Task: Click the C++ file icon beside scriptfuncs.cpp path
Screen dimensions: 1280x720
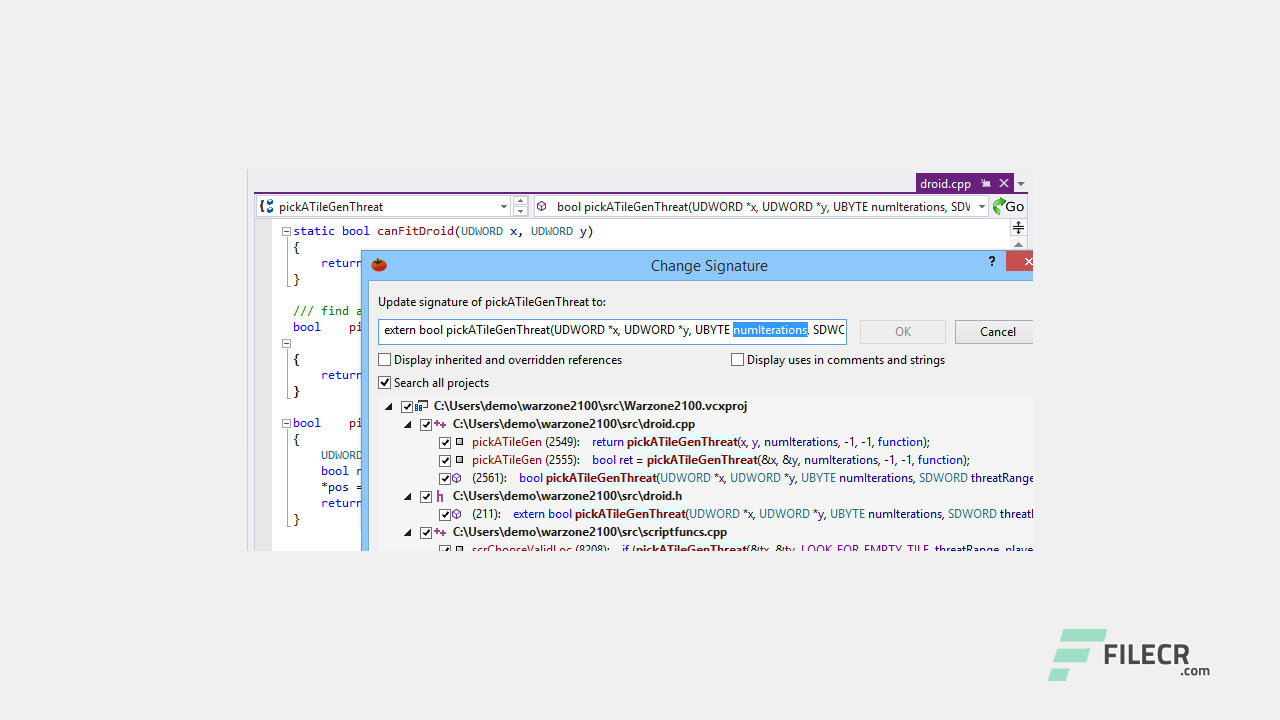Action: click(440, 532)
